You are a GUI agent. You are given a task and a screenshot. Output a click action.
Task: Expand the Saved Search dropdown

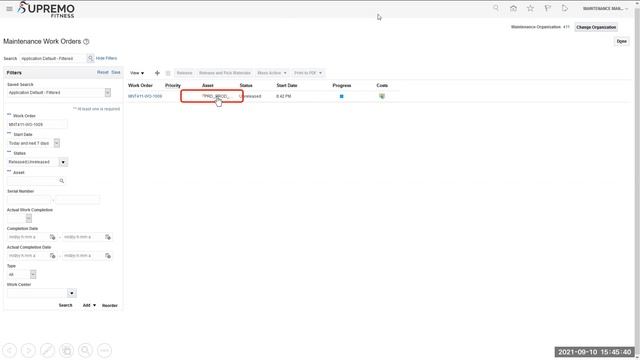108,93
